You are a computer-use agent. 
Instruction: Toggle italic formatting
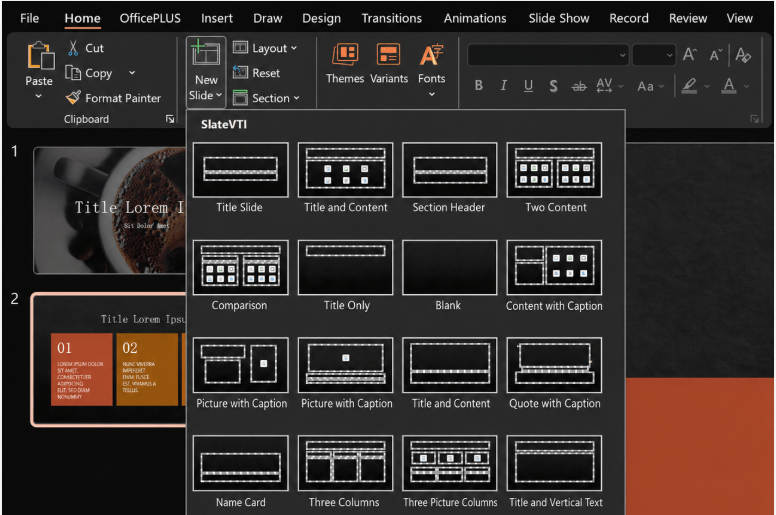click(503, 86)
